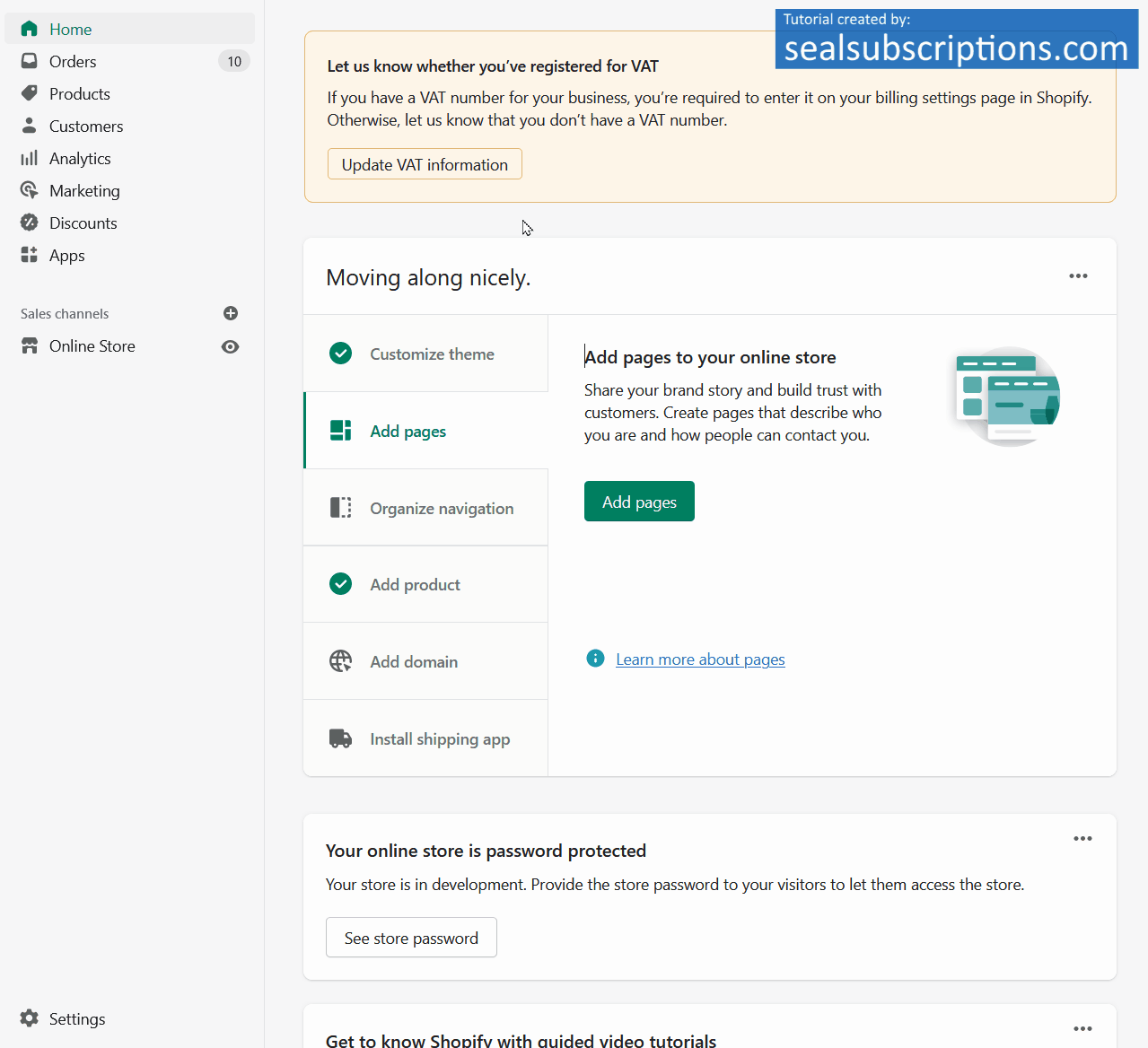Image resolution: width=1148 pixels, height=1048 pixels.
Task: Click the green Add pages button
Action: pos(639,502)
